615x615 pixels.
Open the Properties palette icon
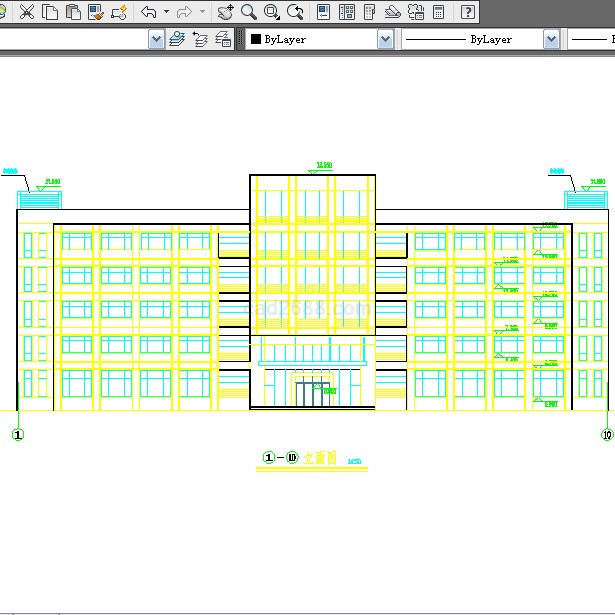click(x=324, y=12)
